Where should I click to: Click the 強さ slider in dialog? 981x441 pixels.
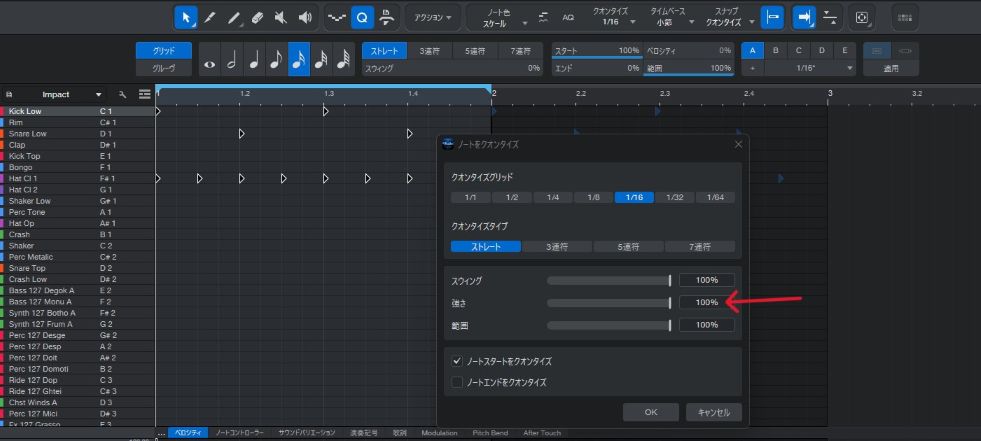(608, 302)
